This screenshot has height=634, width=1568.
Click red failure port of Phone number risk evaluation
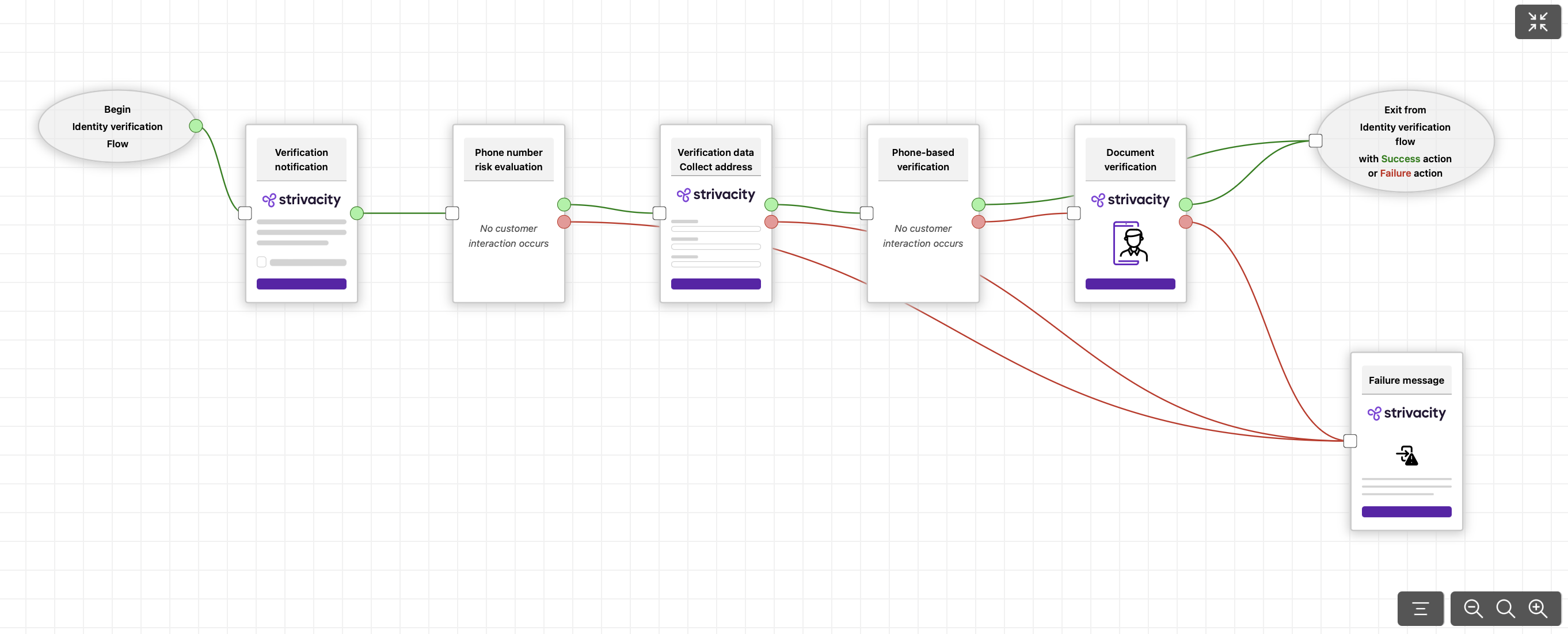coord(564,221)
